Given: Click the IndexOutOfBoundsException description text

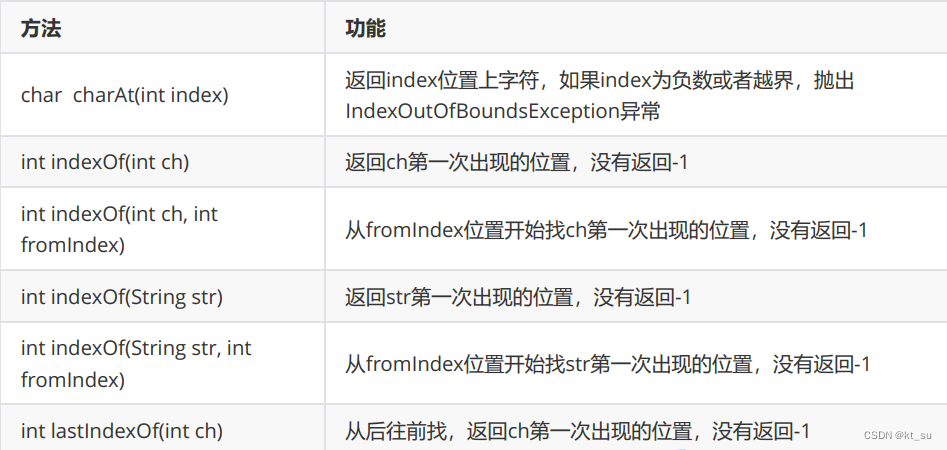Looking at the screenshot, I should pyautogui.click(x=502, y=111).
